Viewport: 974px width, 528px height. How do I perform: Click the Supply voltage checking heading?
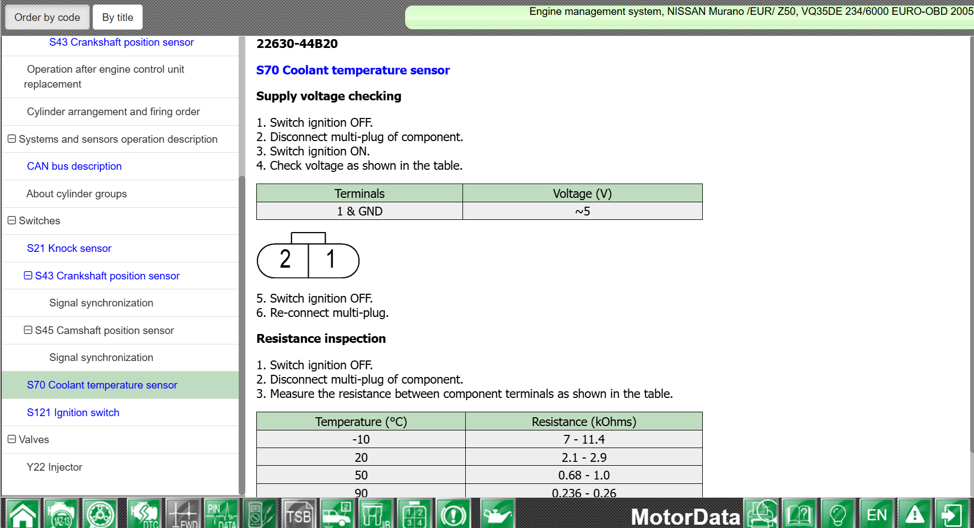click(x=329, y=96)
